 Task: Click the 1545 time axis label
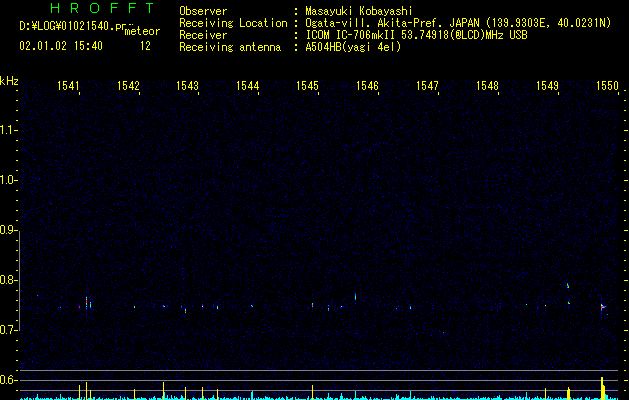click(x=307, y=86)
